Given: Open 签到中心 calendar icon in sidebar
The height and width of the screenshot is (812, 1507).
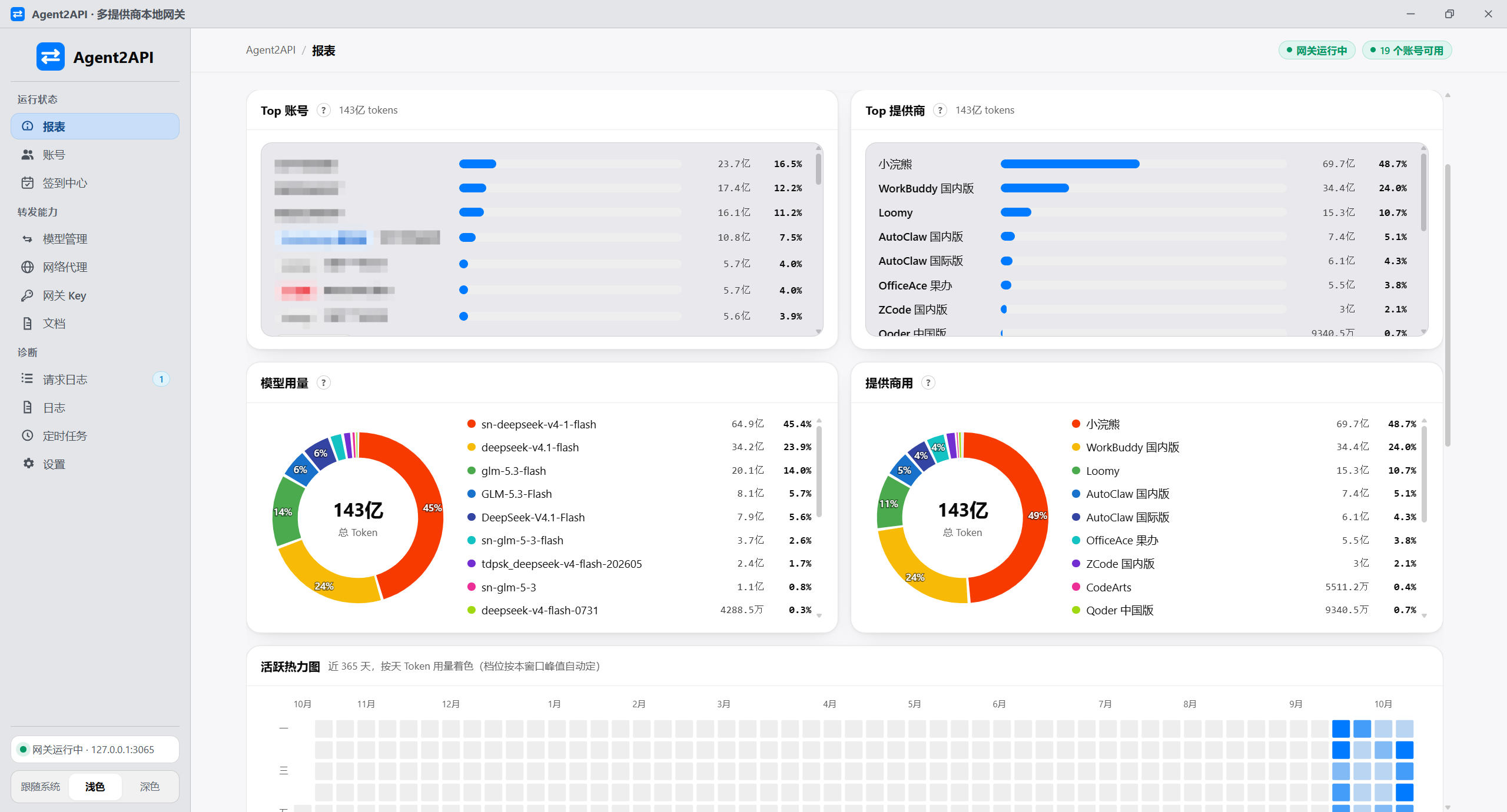Looking at the screenshot, I should (x=28, y=183).
